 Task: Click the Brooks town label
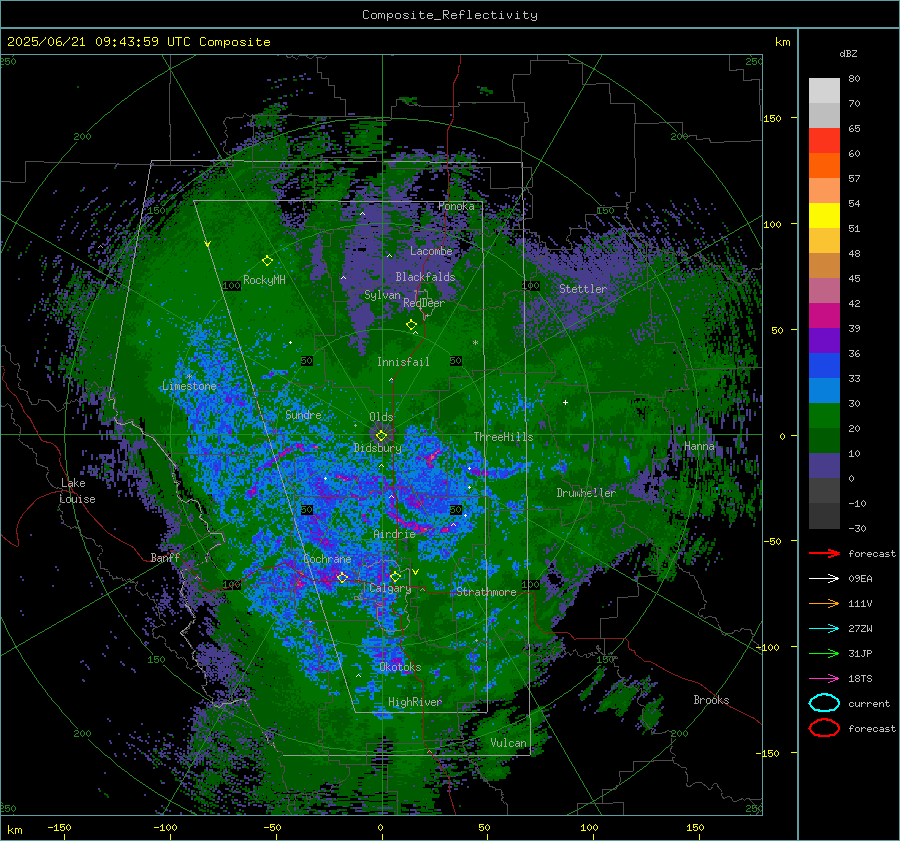711,700
